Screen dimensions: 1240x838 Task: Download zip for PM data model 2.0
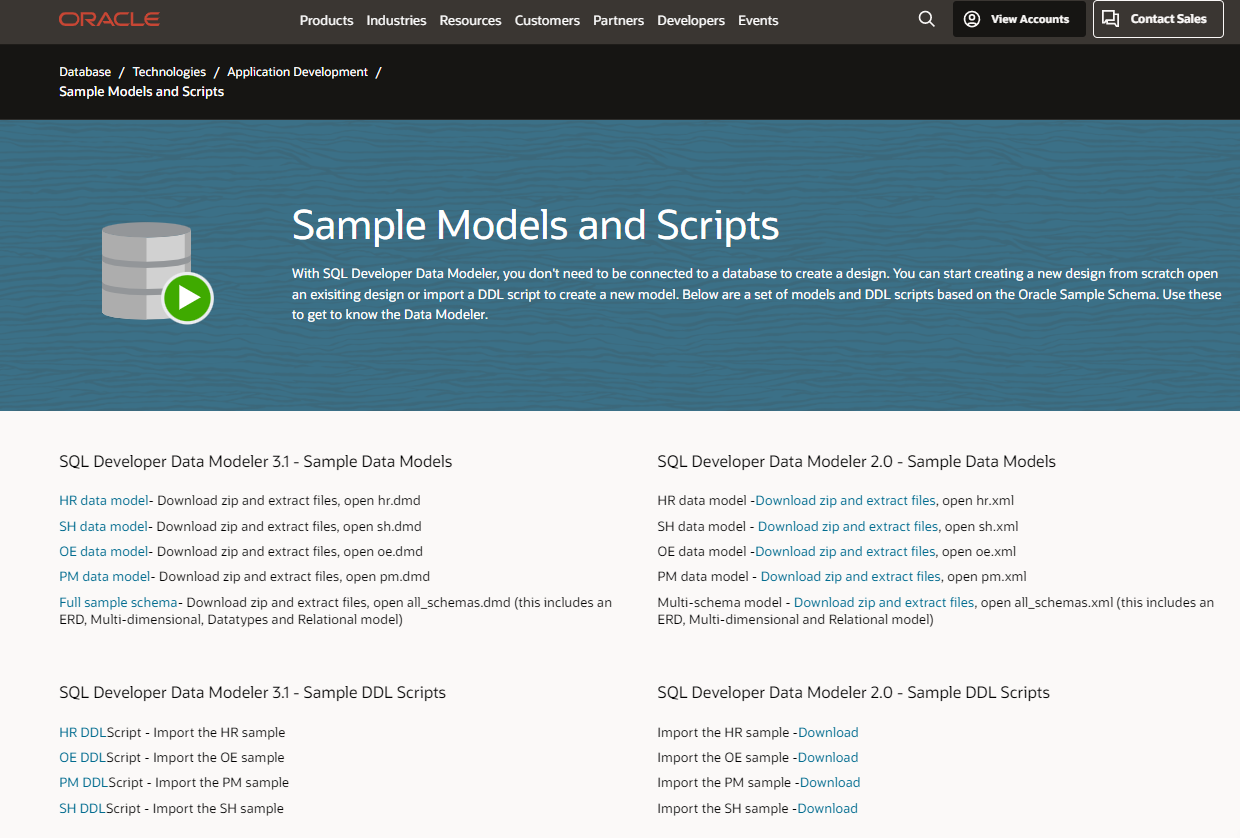[851, 576]
